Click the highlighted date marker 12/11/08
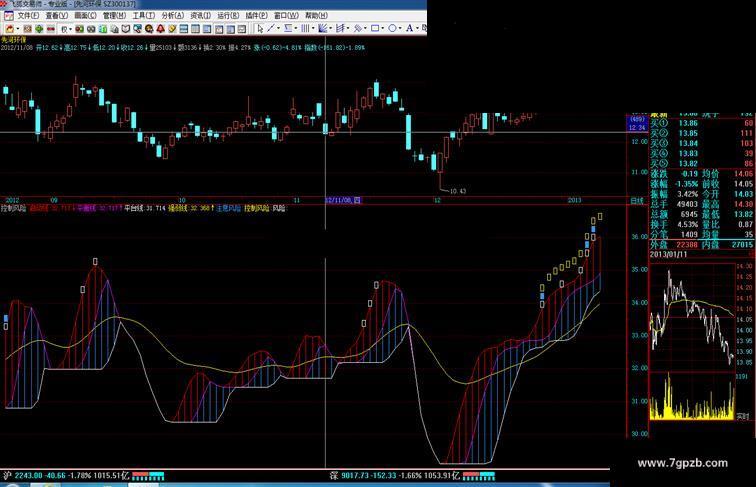 click(x=343, y=200)
